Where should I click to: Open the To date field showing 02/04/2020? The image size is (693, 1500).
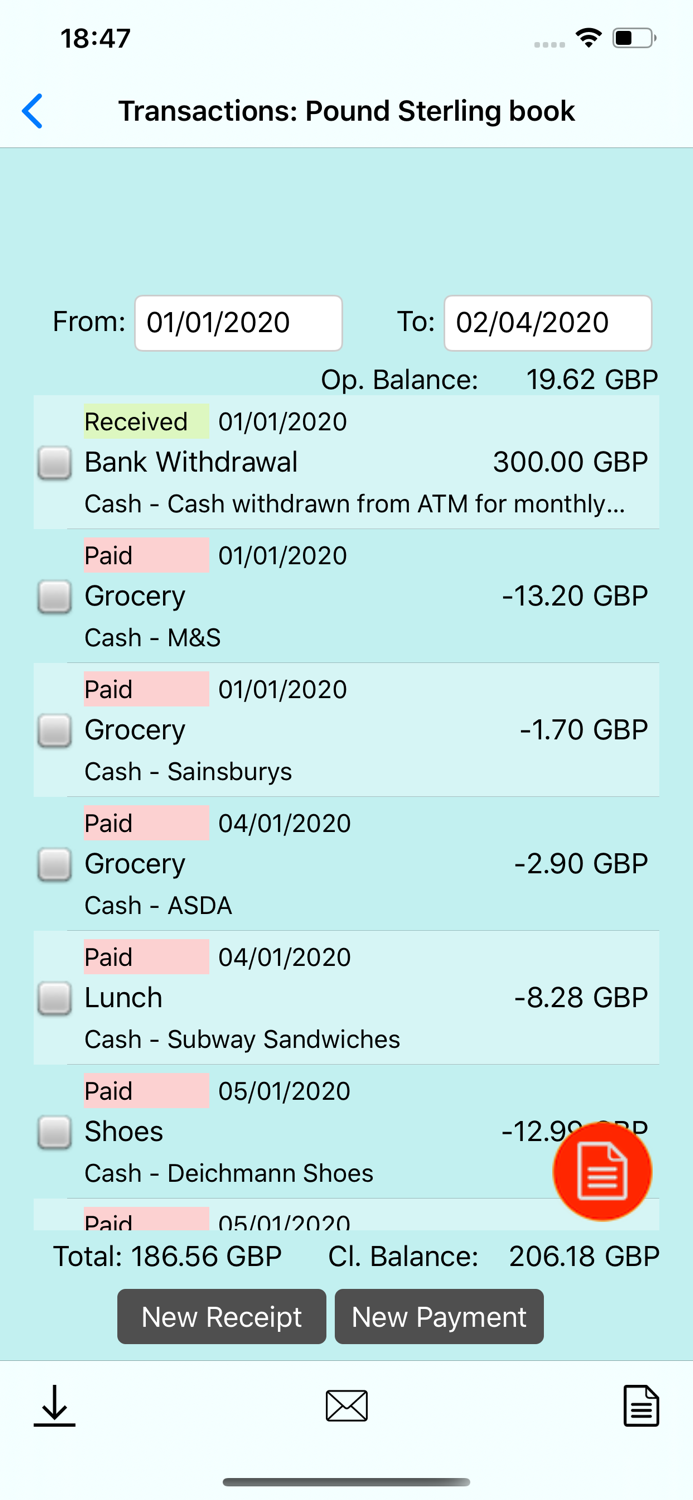tap(548, 322)
